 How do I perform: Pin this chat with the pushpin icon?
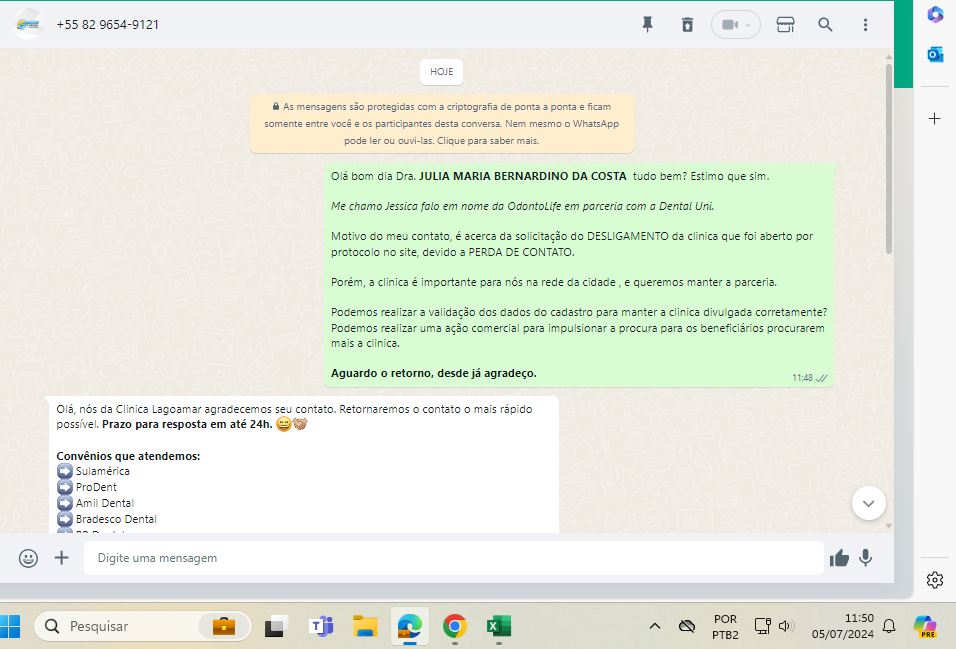tap(647, 24)
